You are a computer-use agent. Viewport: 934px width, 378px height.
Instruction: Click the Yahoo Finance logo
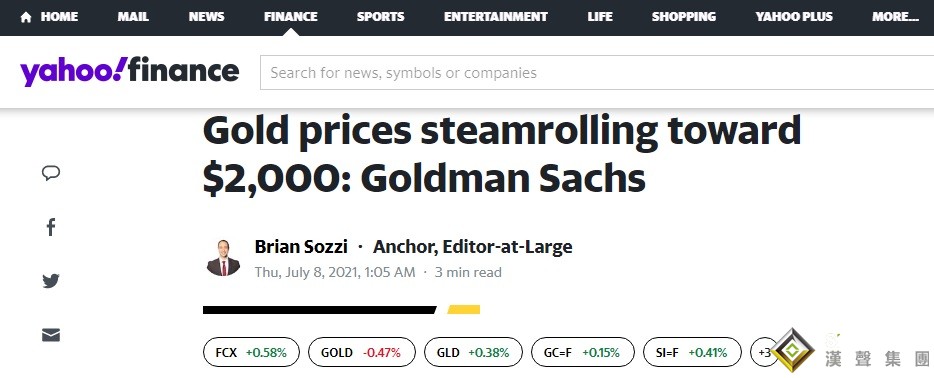click(129, 71)
